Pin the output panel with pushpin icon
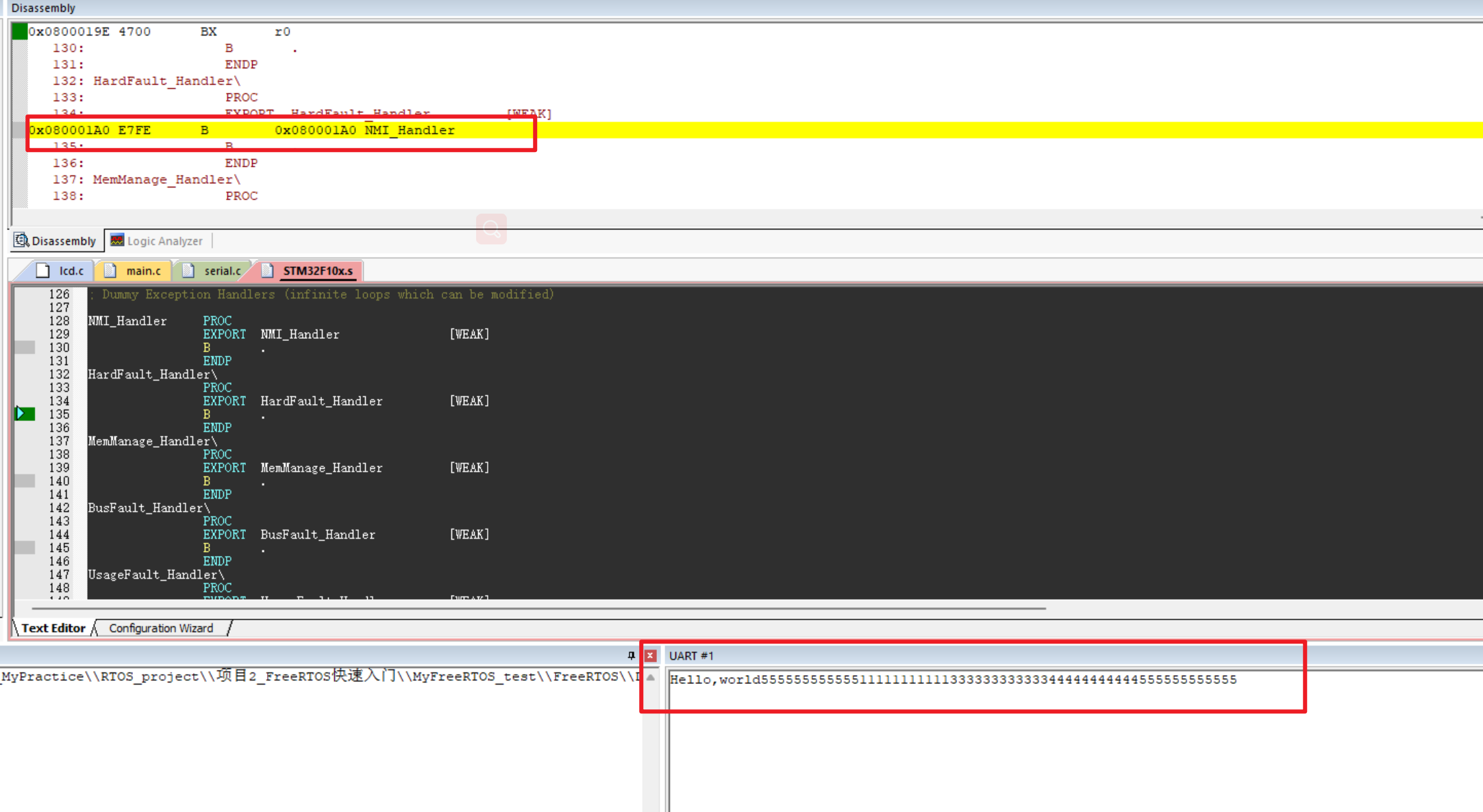This screenshot has width=1483, height=812. tap(631, 656)
